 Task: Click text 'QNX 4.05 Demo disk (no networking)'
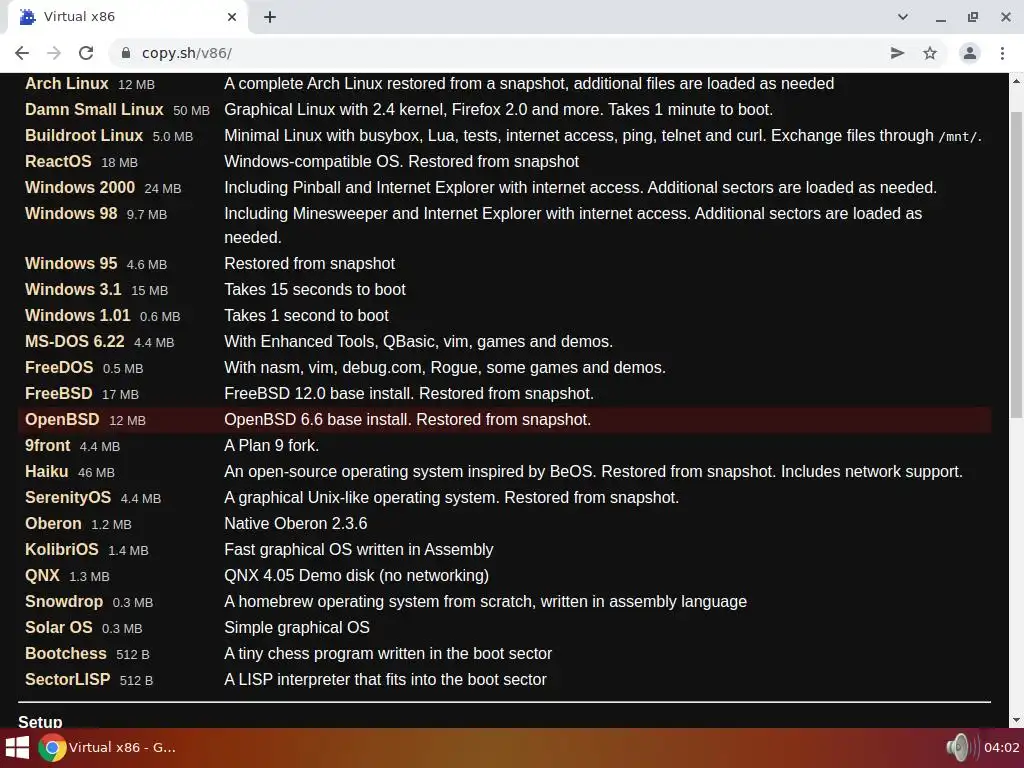tap(357, 575)
